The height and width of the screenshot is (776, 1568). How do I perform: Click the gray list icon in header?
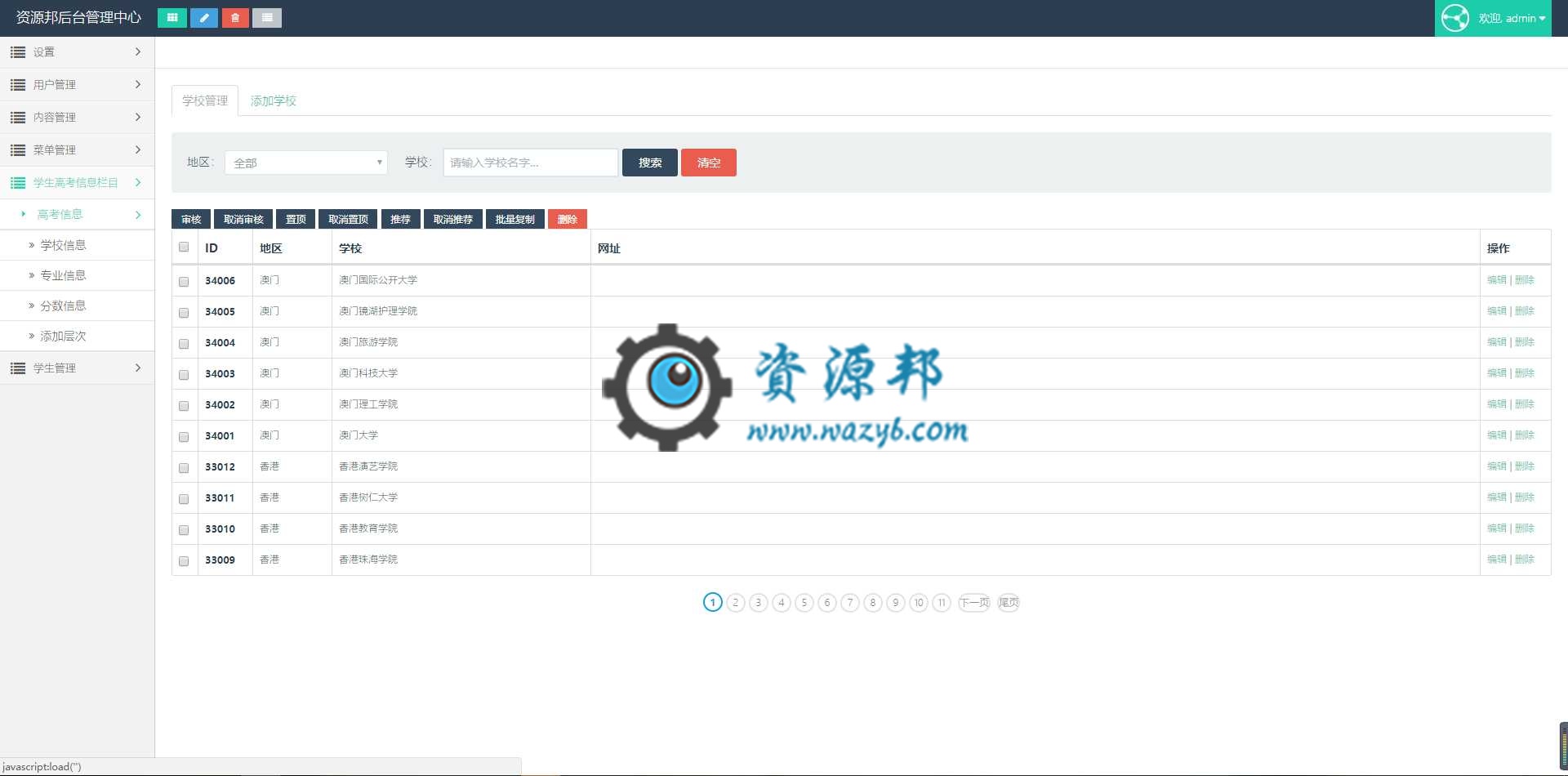(267, 18)
